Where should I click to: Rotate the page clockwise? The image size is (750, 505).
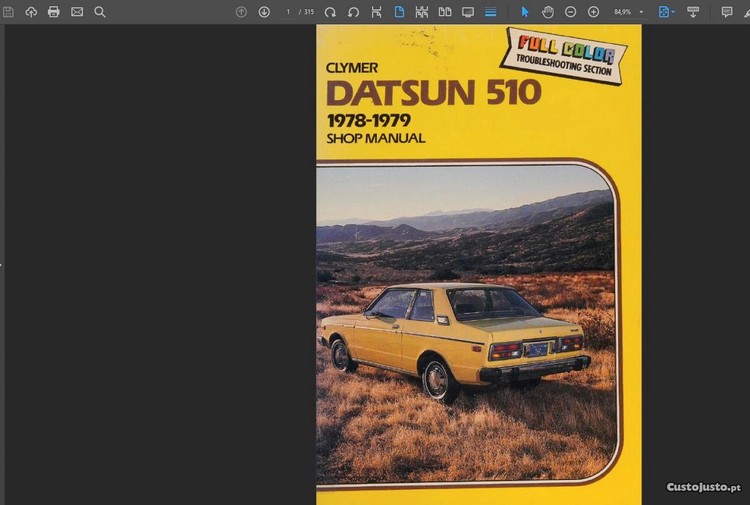coord(330,12)
